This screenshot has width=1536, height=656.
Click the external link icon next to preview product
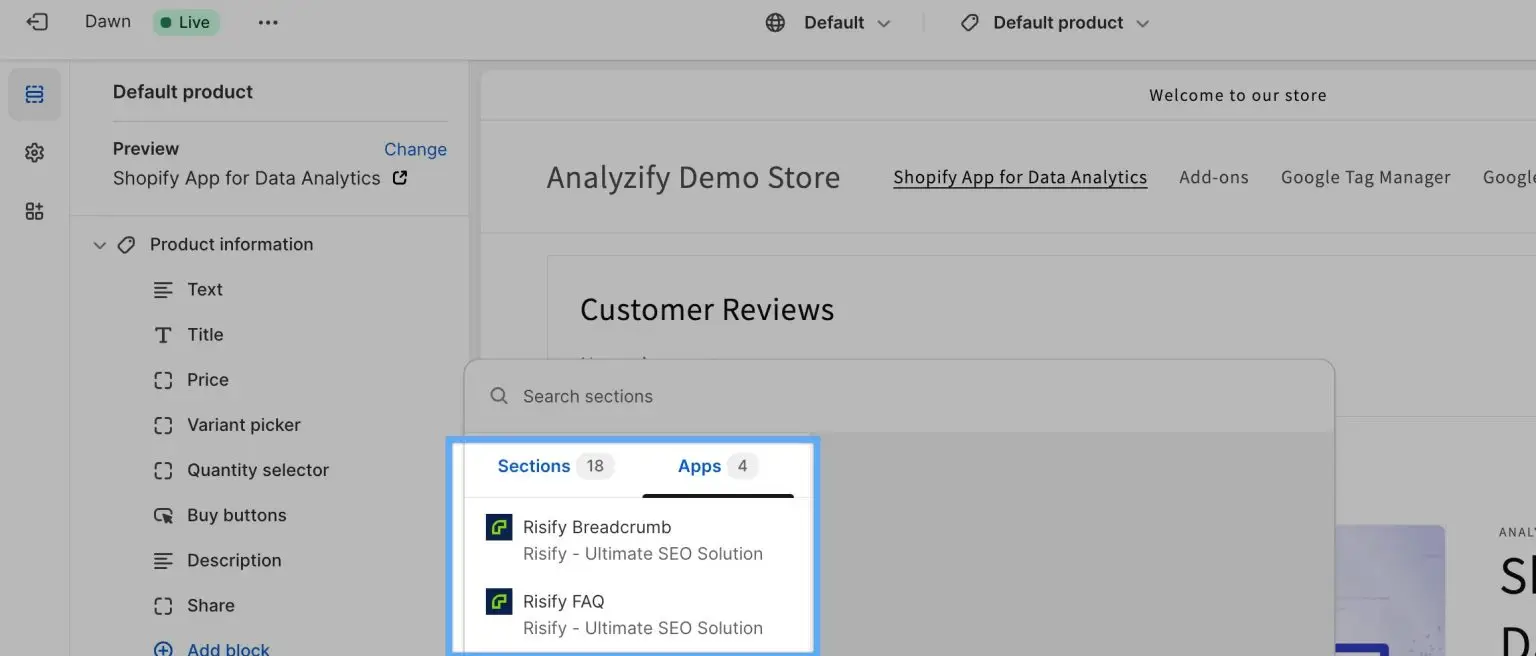coord(399,178)
